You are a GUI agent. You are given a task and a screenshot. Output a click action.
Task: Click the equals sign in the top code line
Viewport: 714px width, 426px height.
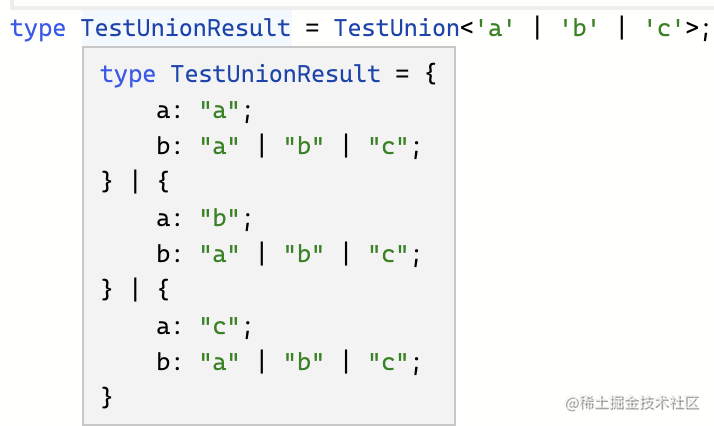click(313, 28)
